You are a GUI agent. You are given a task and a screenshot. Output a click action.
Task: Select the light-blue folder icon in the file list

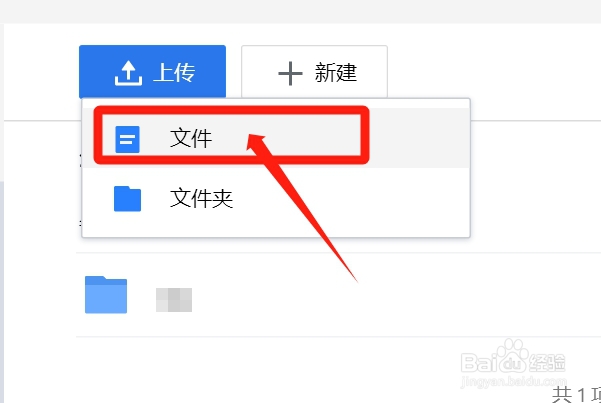[106, 294]
